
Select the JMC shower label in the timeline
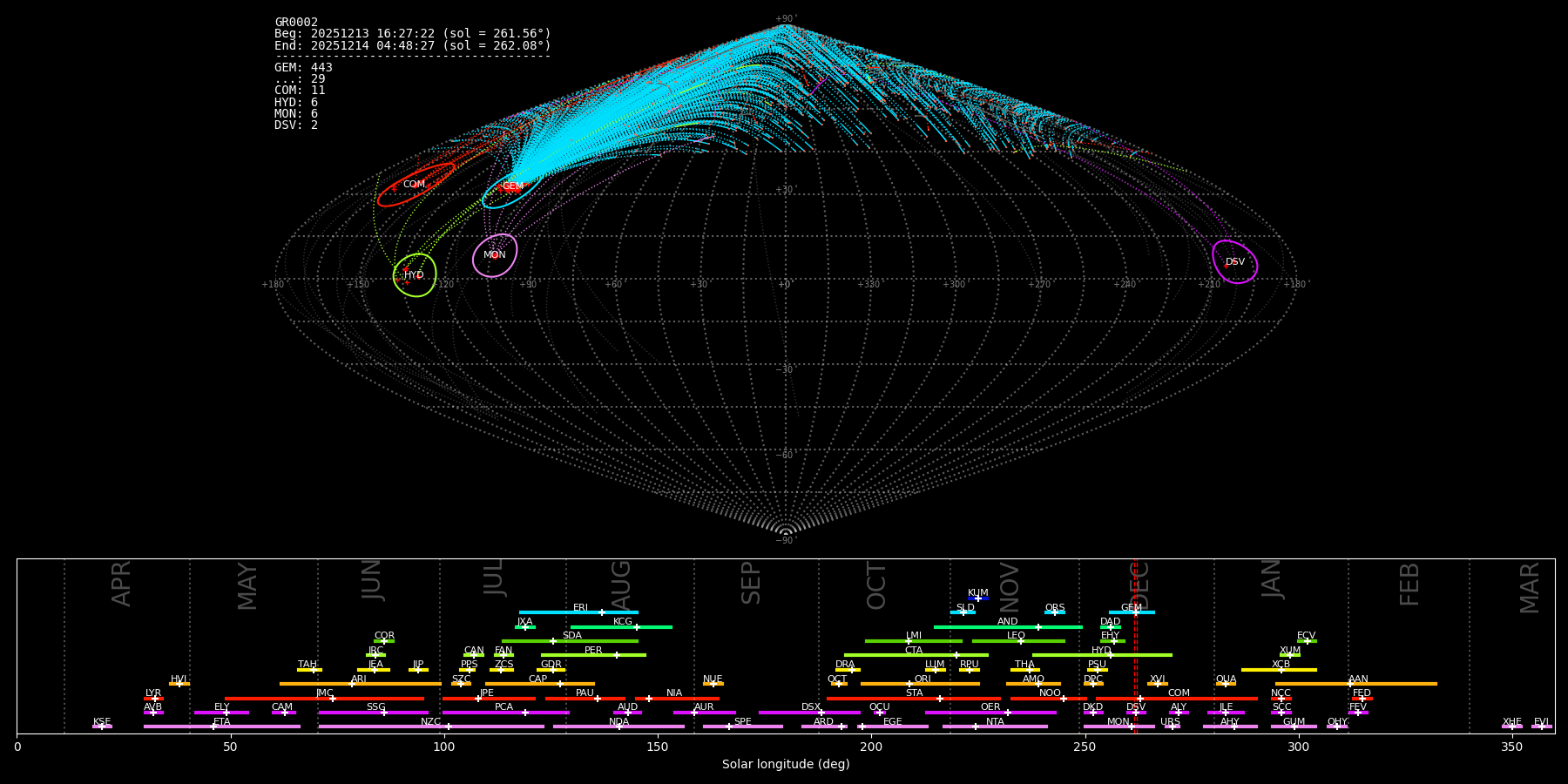(x=324, y=693)
